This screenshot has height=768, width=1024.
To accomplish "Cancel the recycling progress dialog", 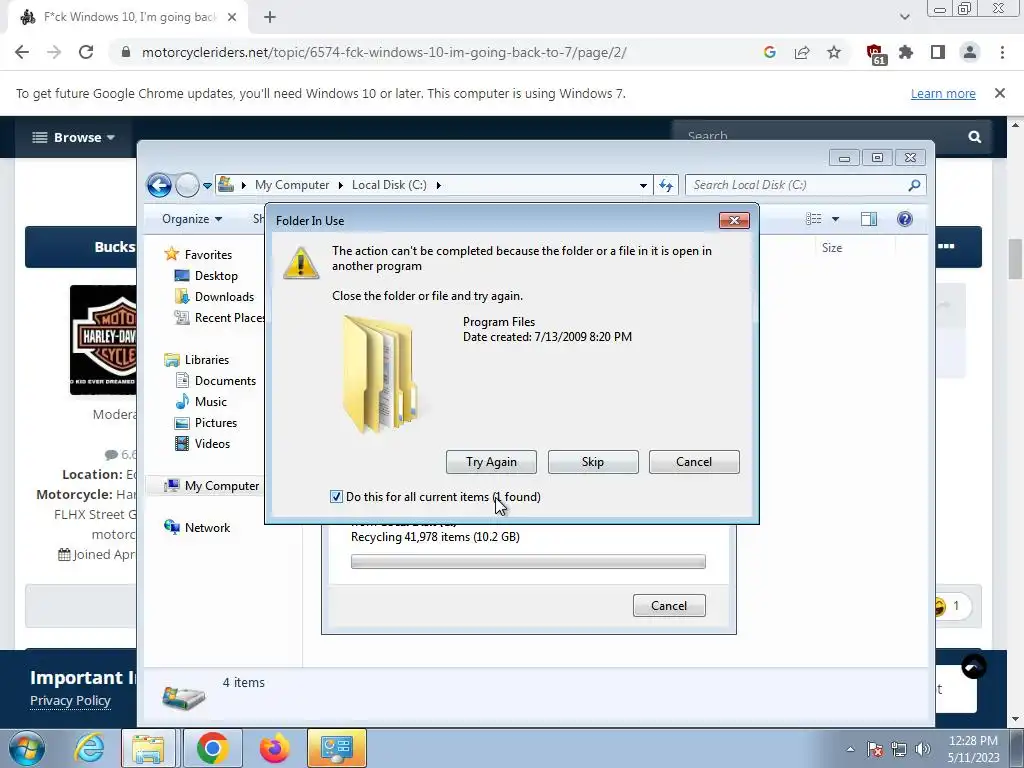I will tap(669, 605).
